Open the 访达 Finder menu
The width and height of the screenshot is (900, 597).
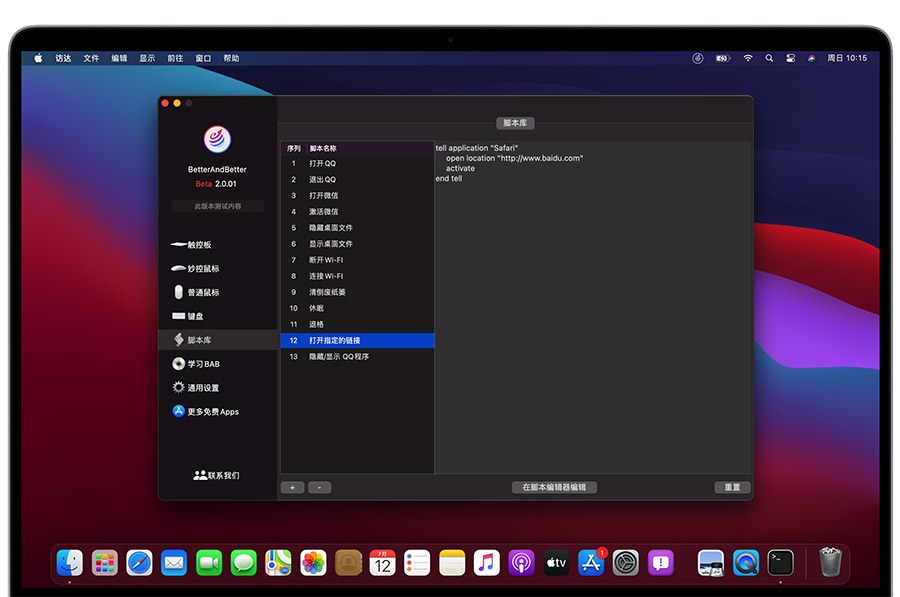[63, 58]
